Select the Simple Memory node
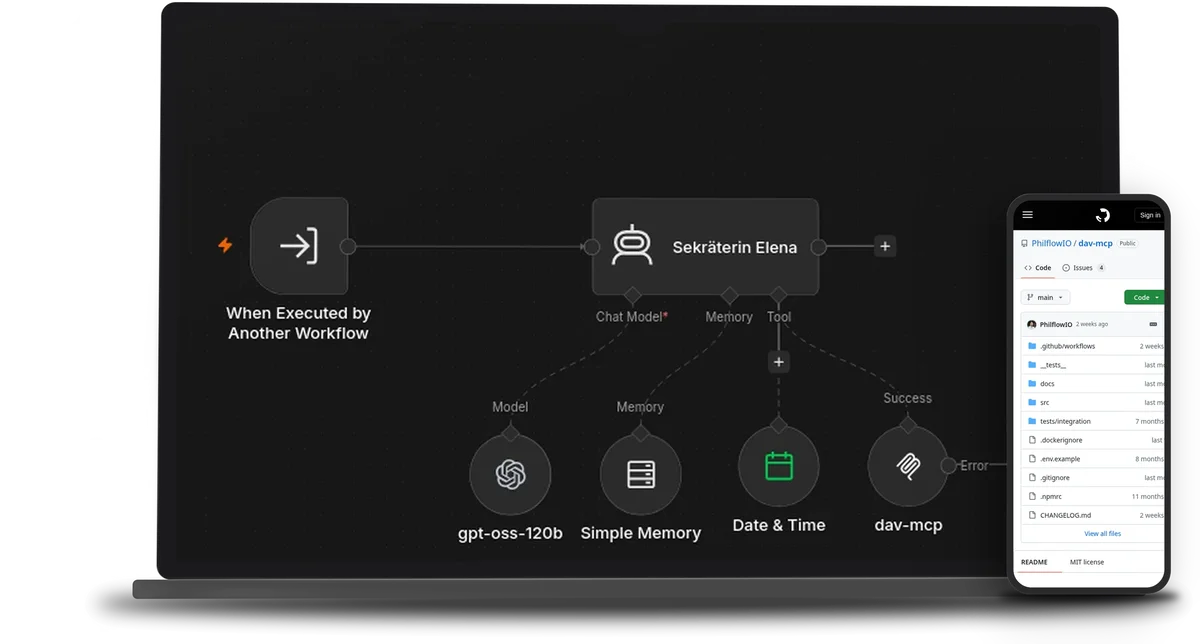 point(641,474)
